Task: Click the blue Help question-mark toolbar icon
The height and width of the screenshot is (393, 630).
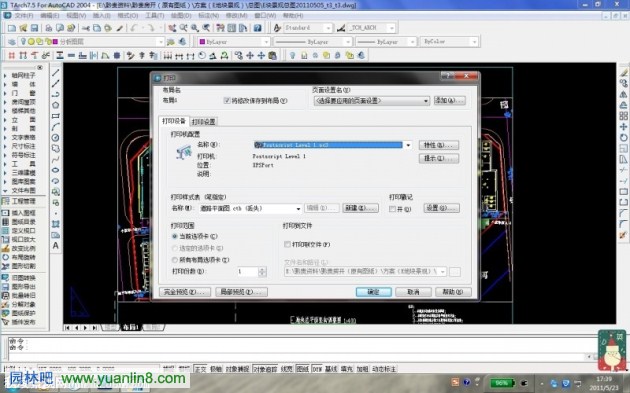Action: 258,28
